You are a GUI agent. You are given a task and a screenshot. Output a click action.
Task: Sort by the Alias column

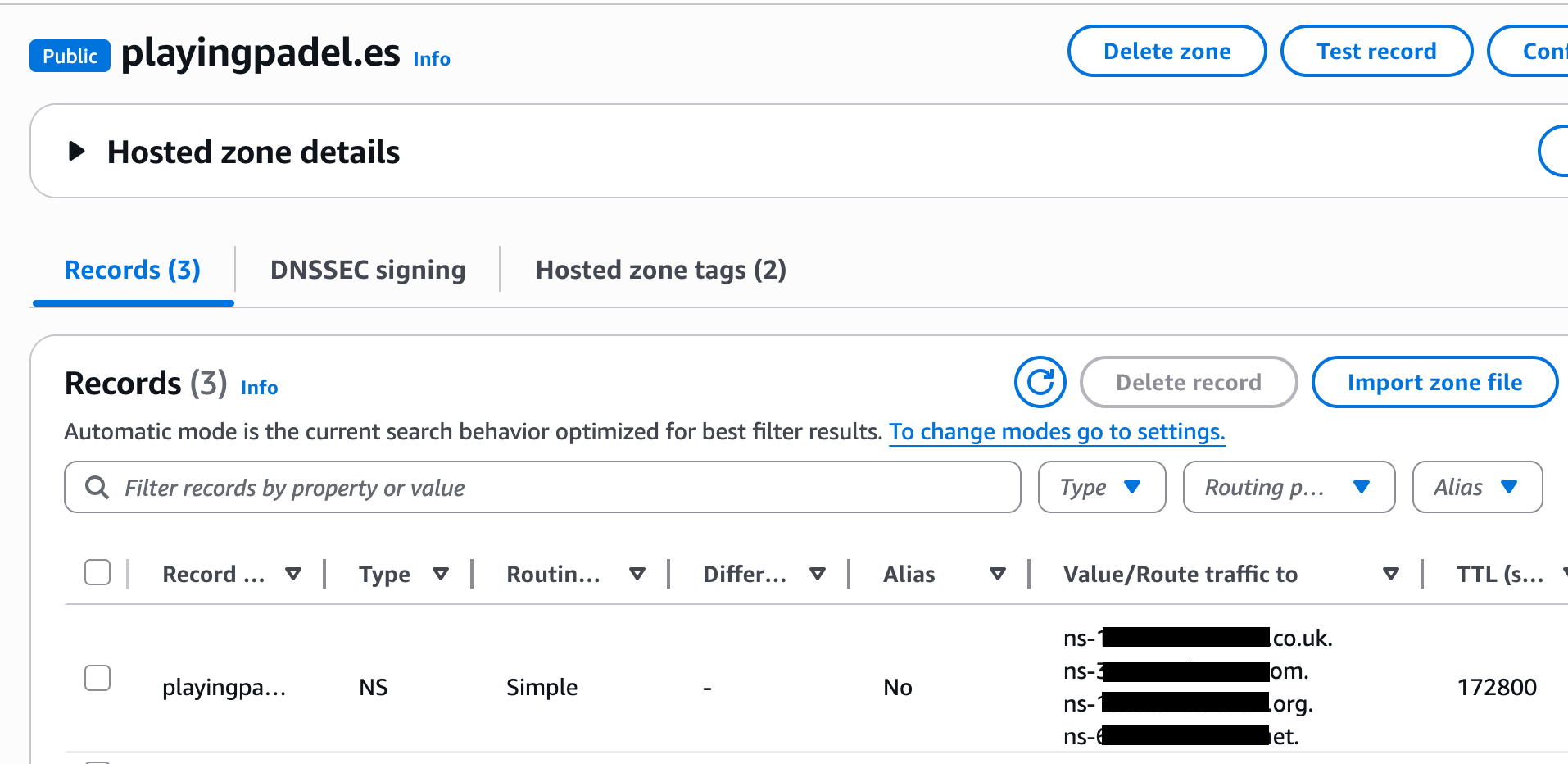pyautogui.click(x=998, y=574)
